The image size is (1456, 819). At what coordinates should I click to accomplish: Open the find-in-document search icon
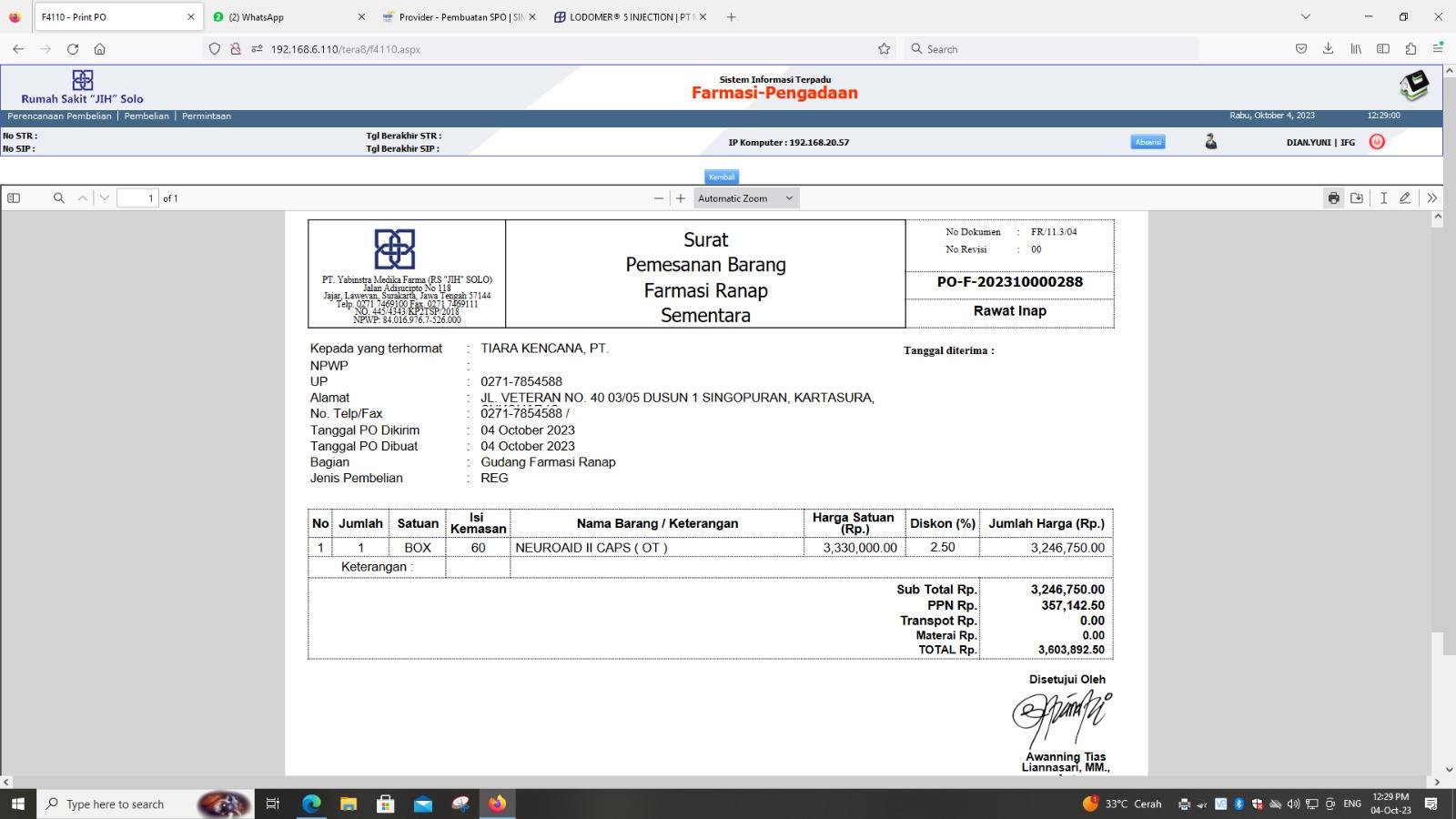point(59,197)
